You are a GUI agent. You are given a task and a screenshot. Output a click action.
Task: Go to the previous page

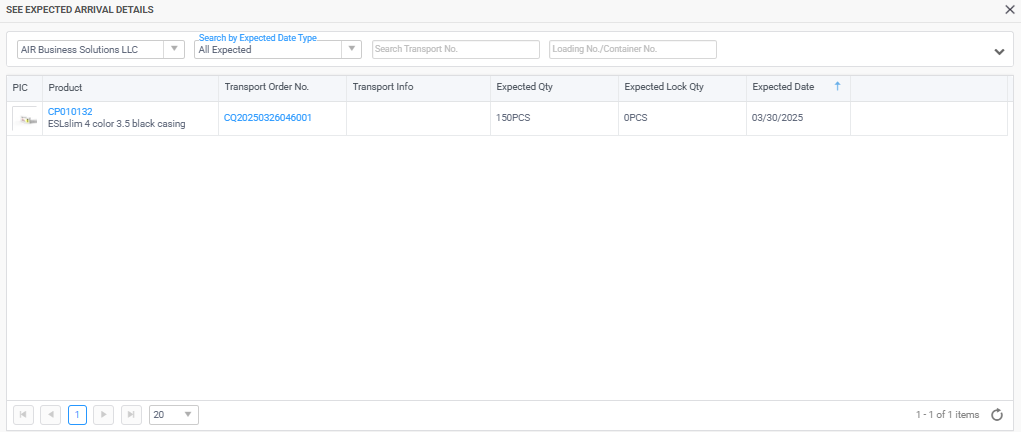tap(51, 415)
